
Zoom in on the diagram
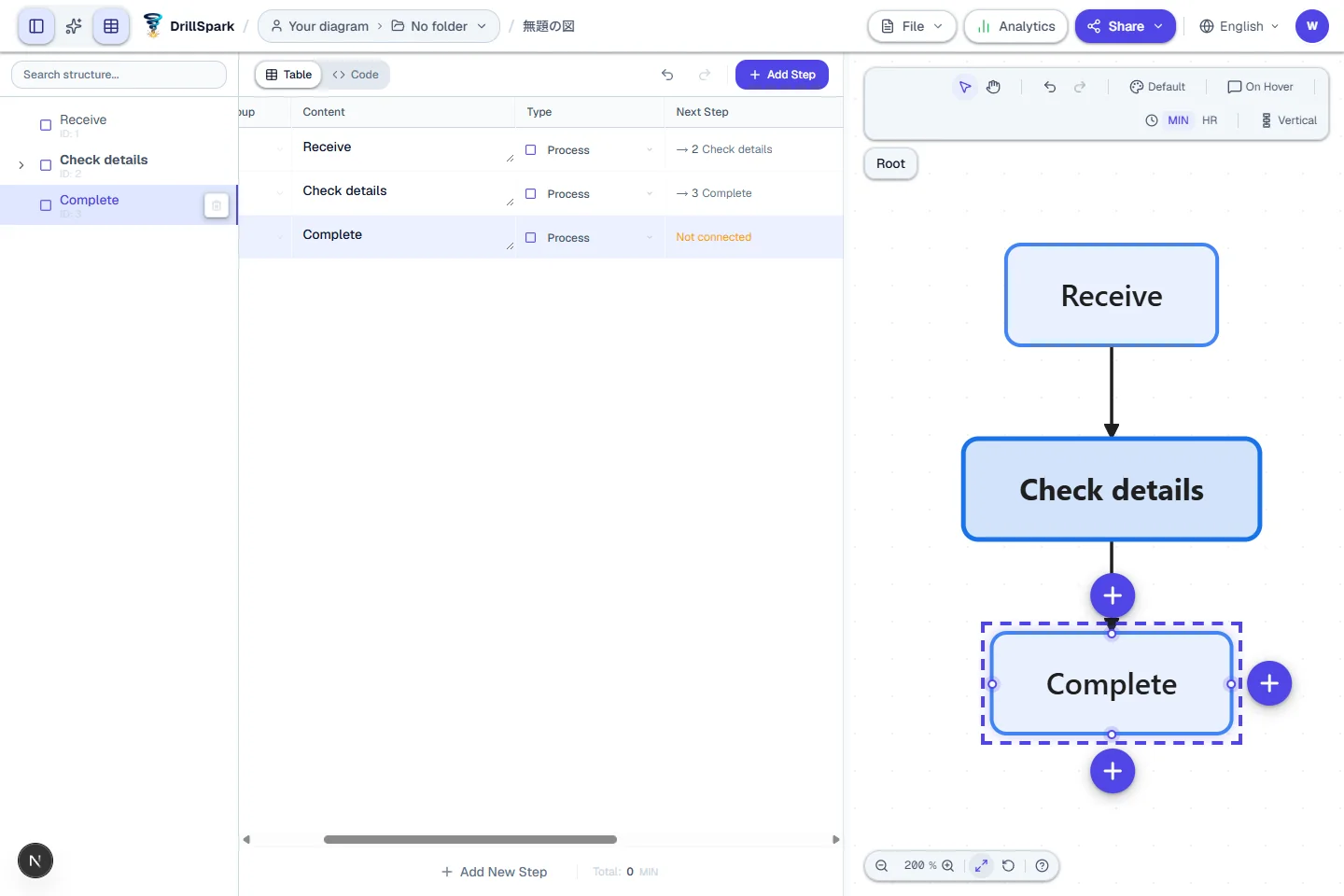point(948,866)
